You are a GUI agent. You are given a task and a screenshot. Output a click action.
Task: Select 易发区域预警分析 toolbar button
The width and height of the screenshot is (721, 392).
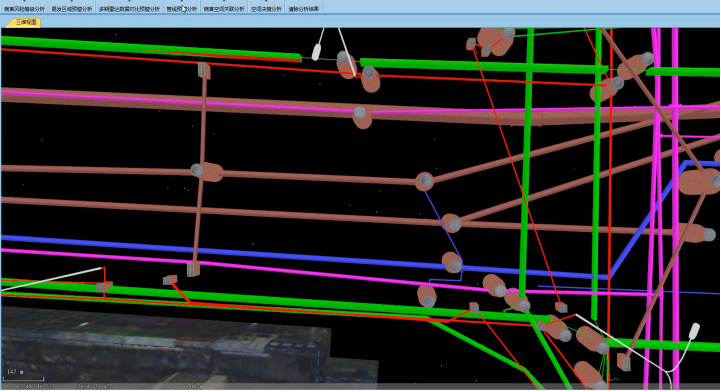point(72,9)
